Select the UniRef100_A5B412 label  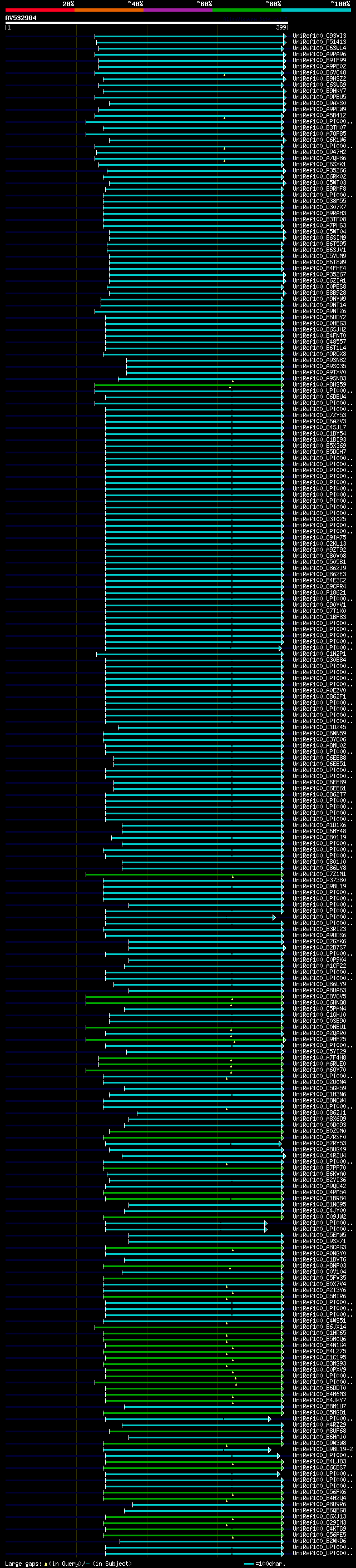click(x=319, y=116)
